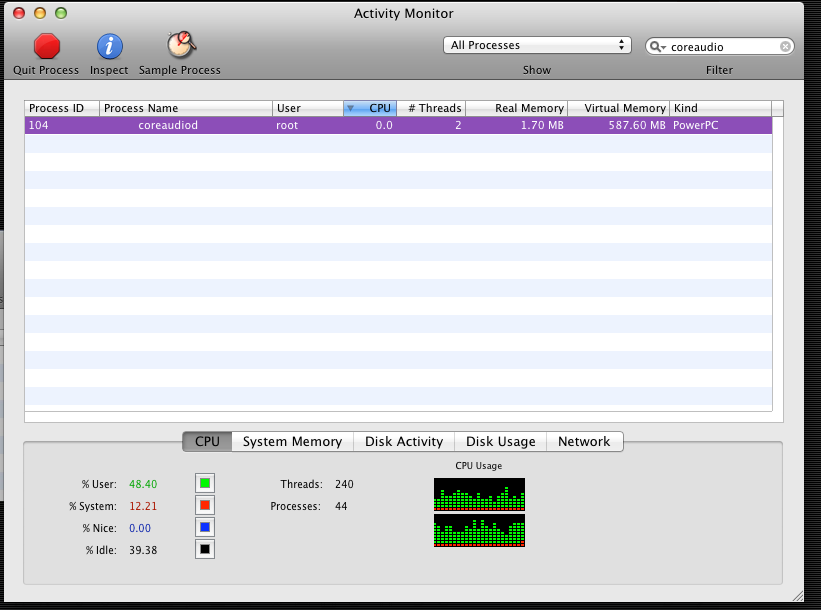Screen dimensions: 821x610
Task: Switch to the CPU tab
Action: (x=207, y=441)
